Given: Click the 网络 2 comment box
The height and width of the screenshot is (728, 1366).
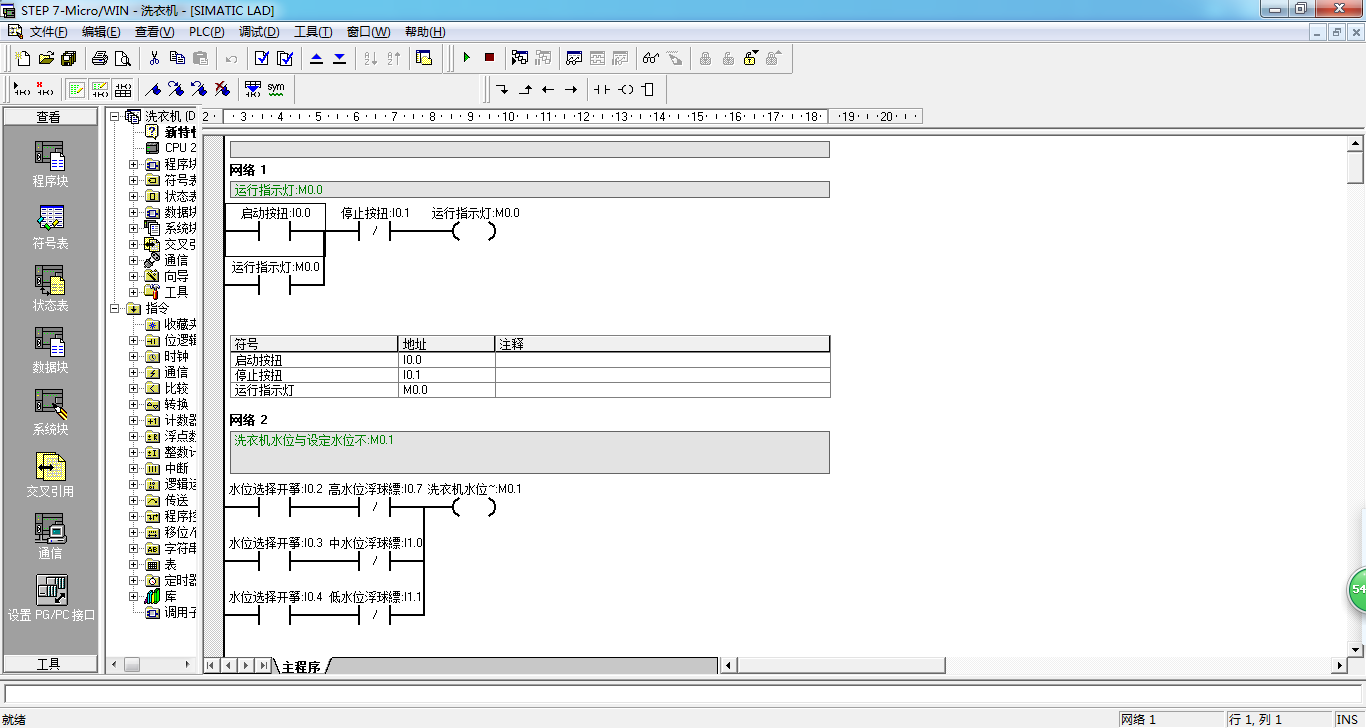Looking at the screenshot, I should [529, 452].
